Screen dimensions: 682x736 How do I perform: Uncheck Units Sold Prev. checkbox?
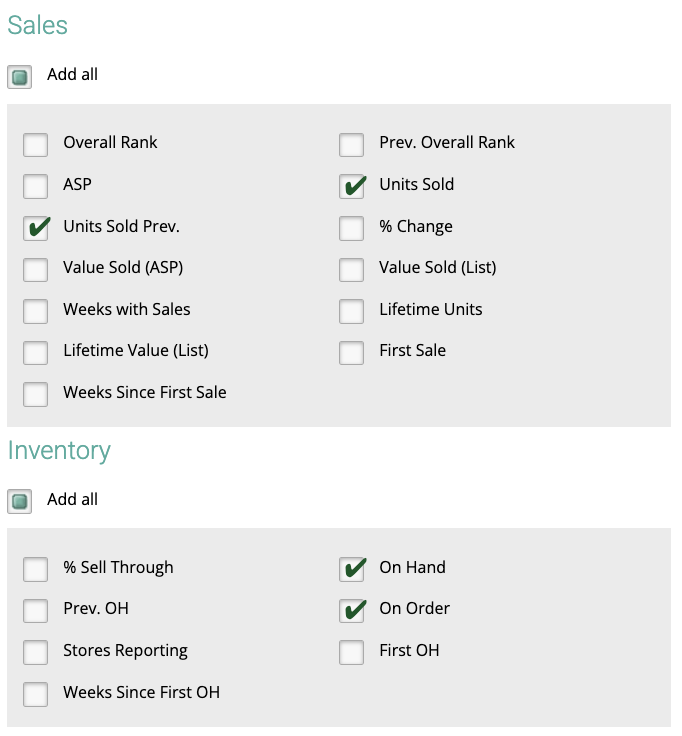point(35,228)
